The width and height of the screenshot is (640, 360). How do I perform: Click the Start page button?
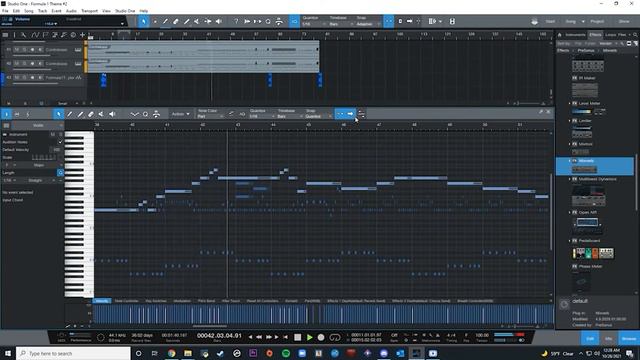point(550,21)
